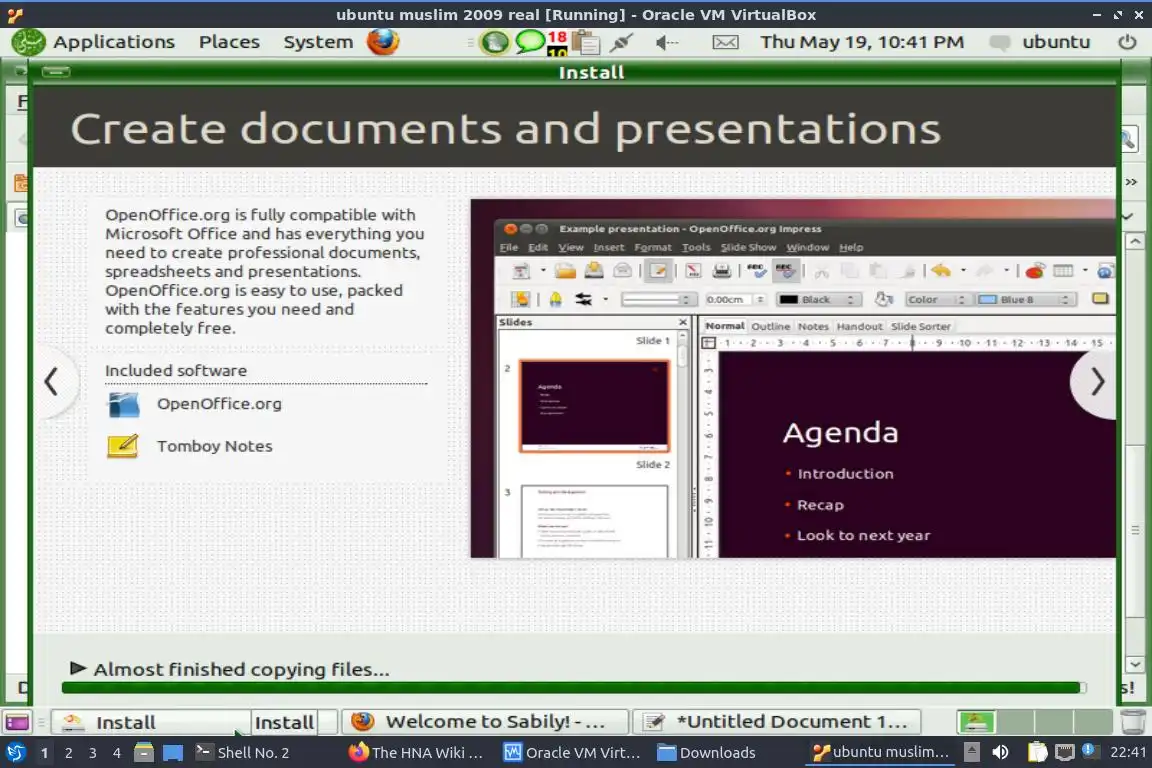Open the host application launcher icon
Viewport: 1152px width, 768px height.
pos(15,753)
